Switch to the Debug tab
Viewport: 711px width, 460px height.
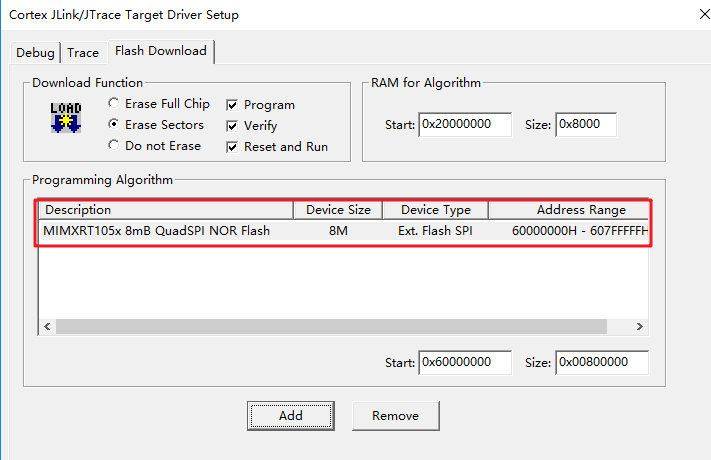pyautogui.click(x=36, y=53)
